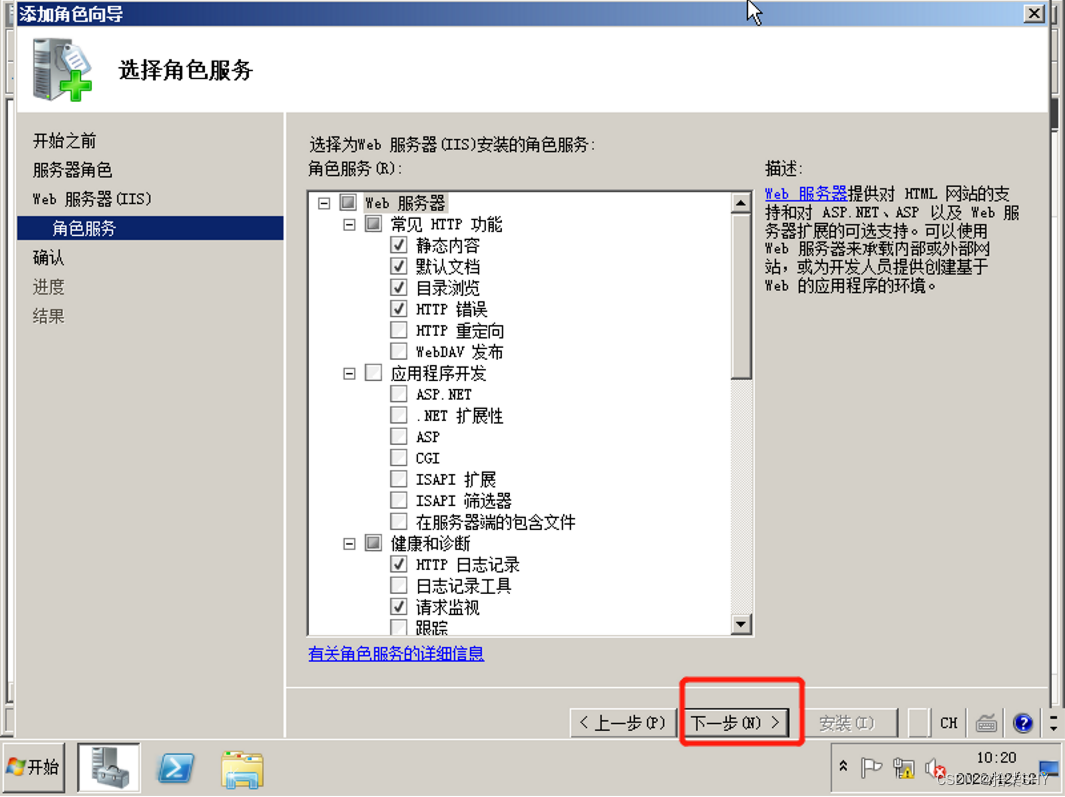Screen dimensions: 1065x797
Task: Click the muted volume tray icon
Action: tap(935, 768)
